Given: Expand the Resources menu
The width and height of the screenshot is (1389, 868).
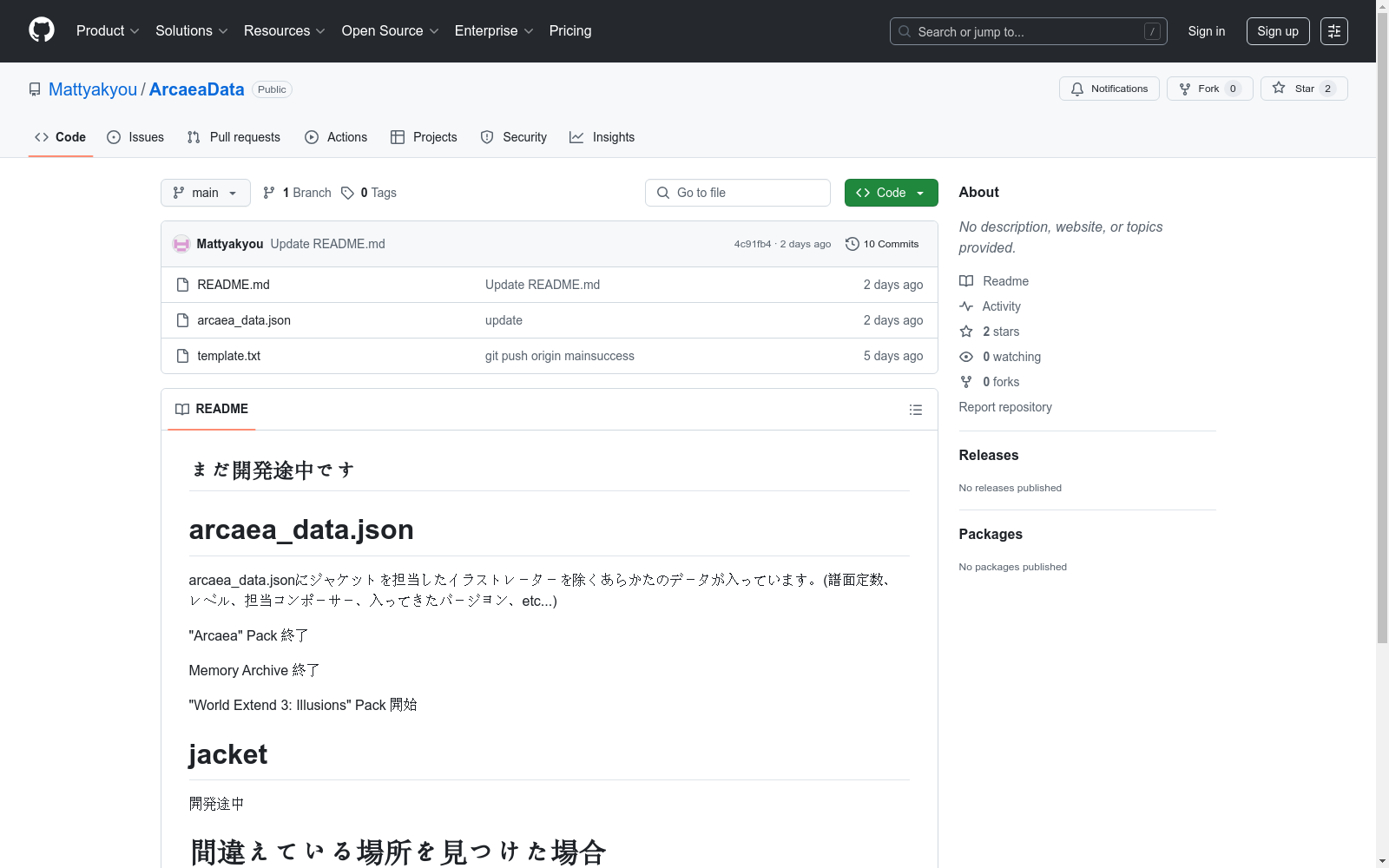Looking at the screenshot, I should coord(284,31).
